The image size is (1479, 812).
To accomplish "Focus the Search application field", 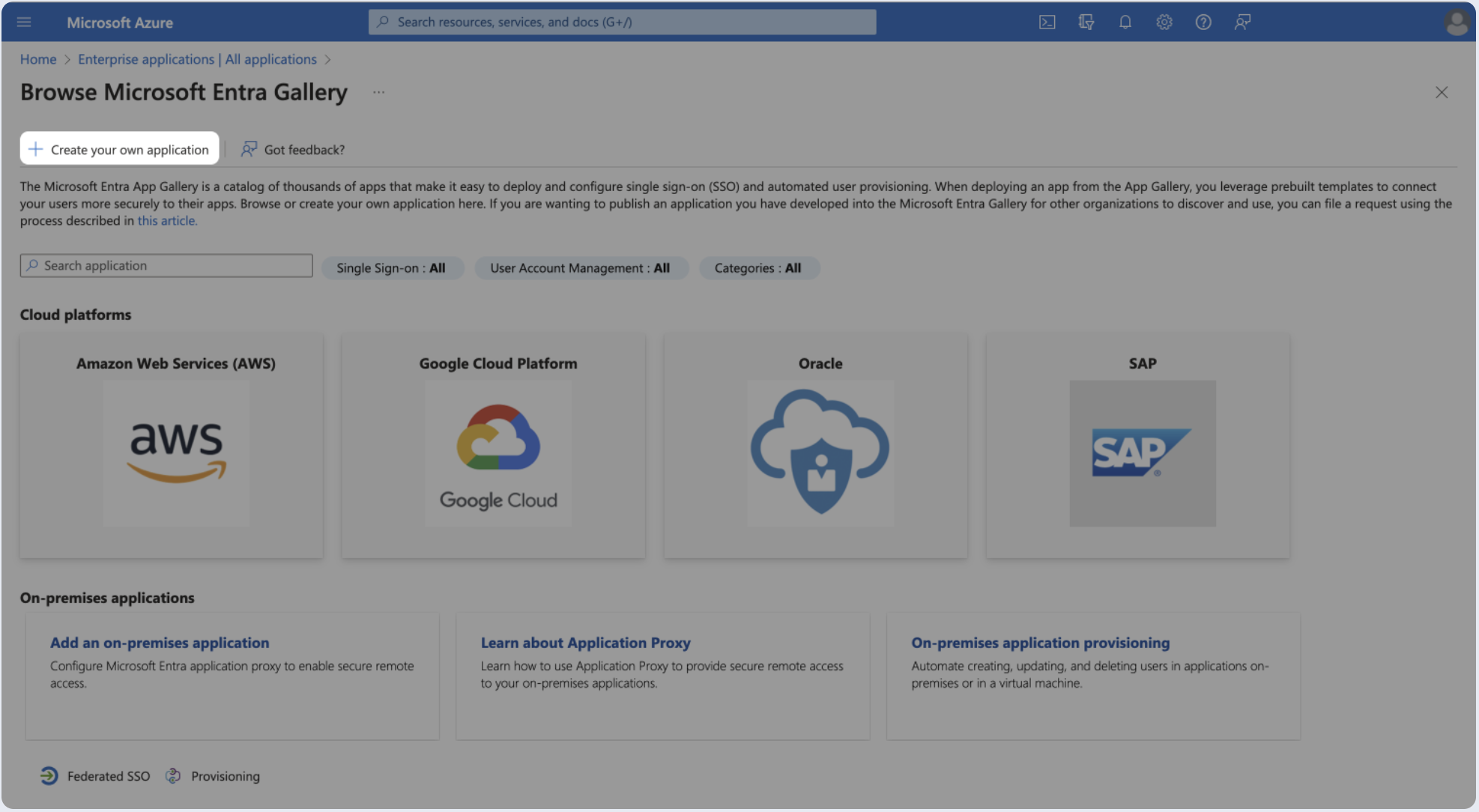I will [x=166, y=265].
